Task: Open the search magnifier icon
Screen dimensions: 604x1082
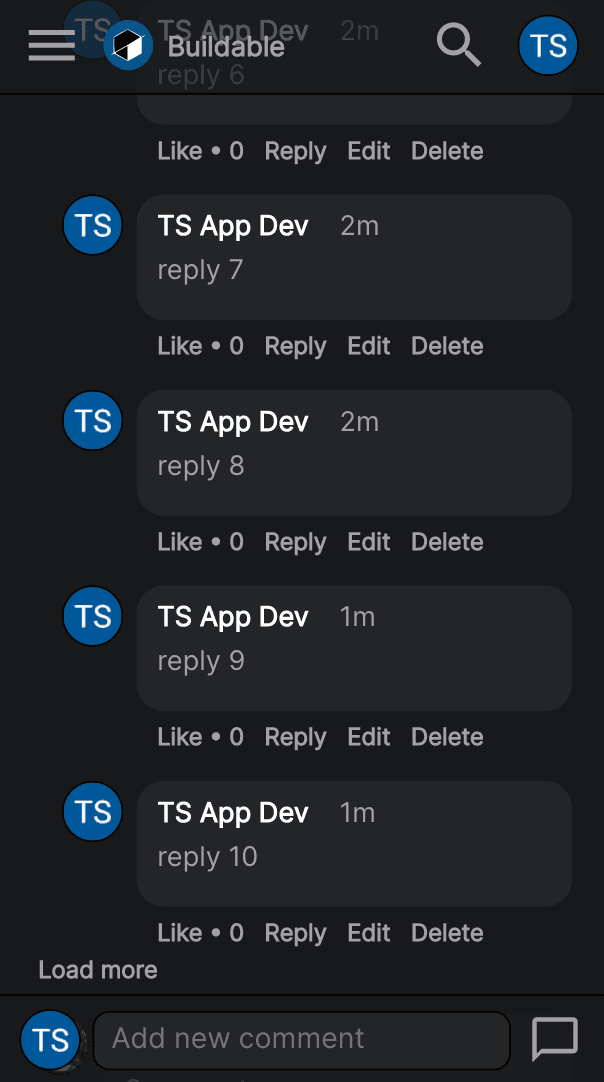Action: (x=459, y=46)
